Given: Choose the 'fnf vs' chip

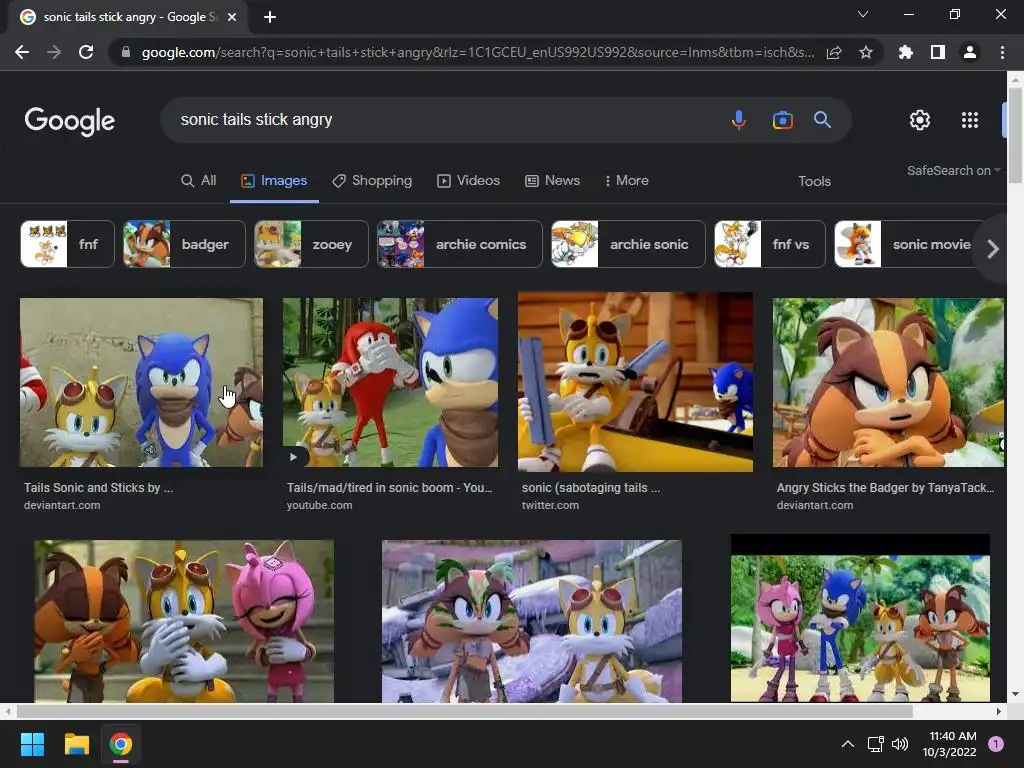Looking at the screenshot, I should [x=770, y=244].
